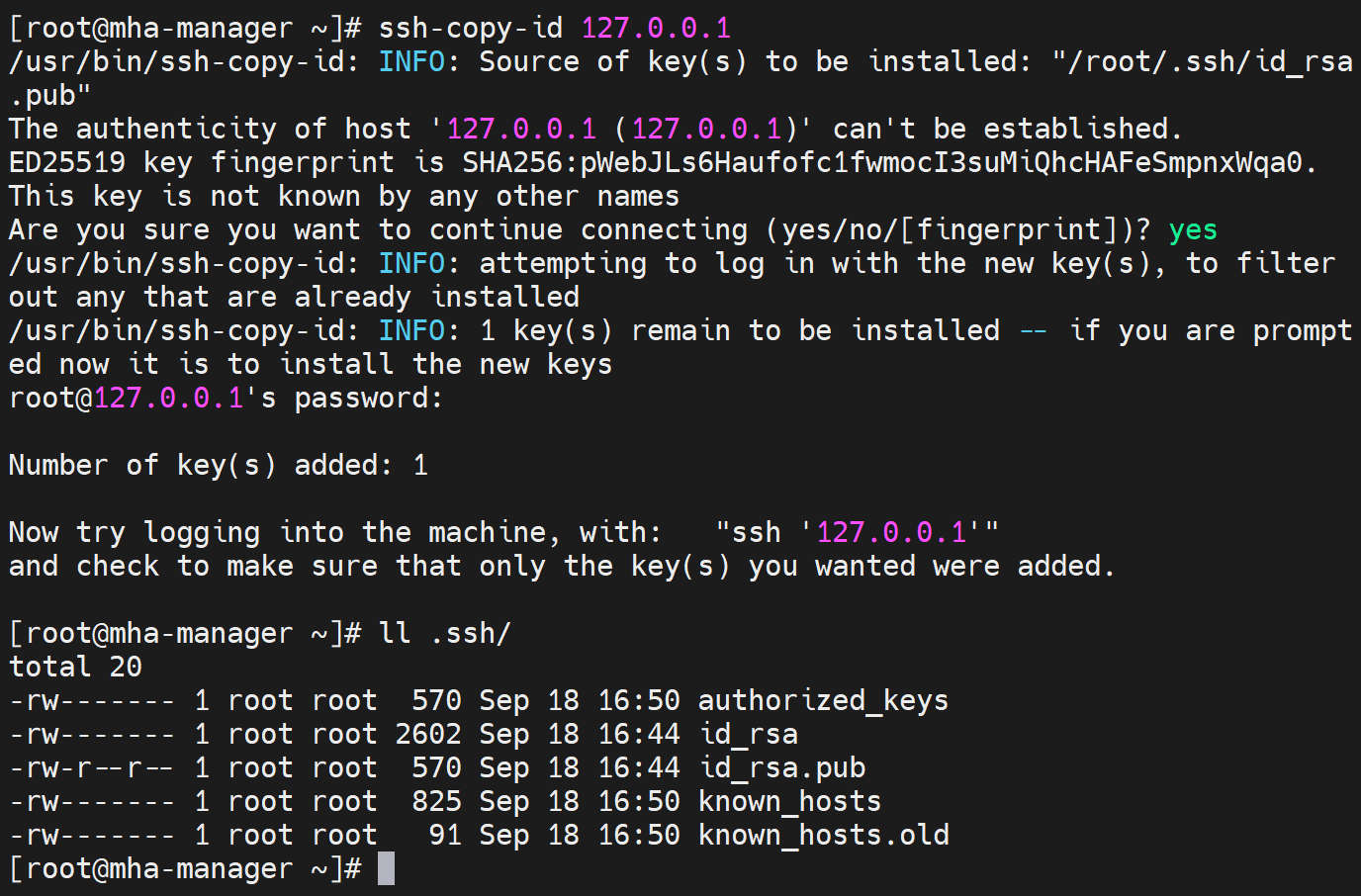This screenshot has width=1361, height=896.
Task: Click the green 'yes' response text
Action: pos(1193,229)
